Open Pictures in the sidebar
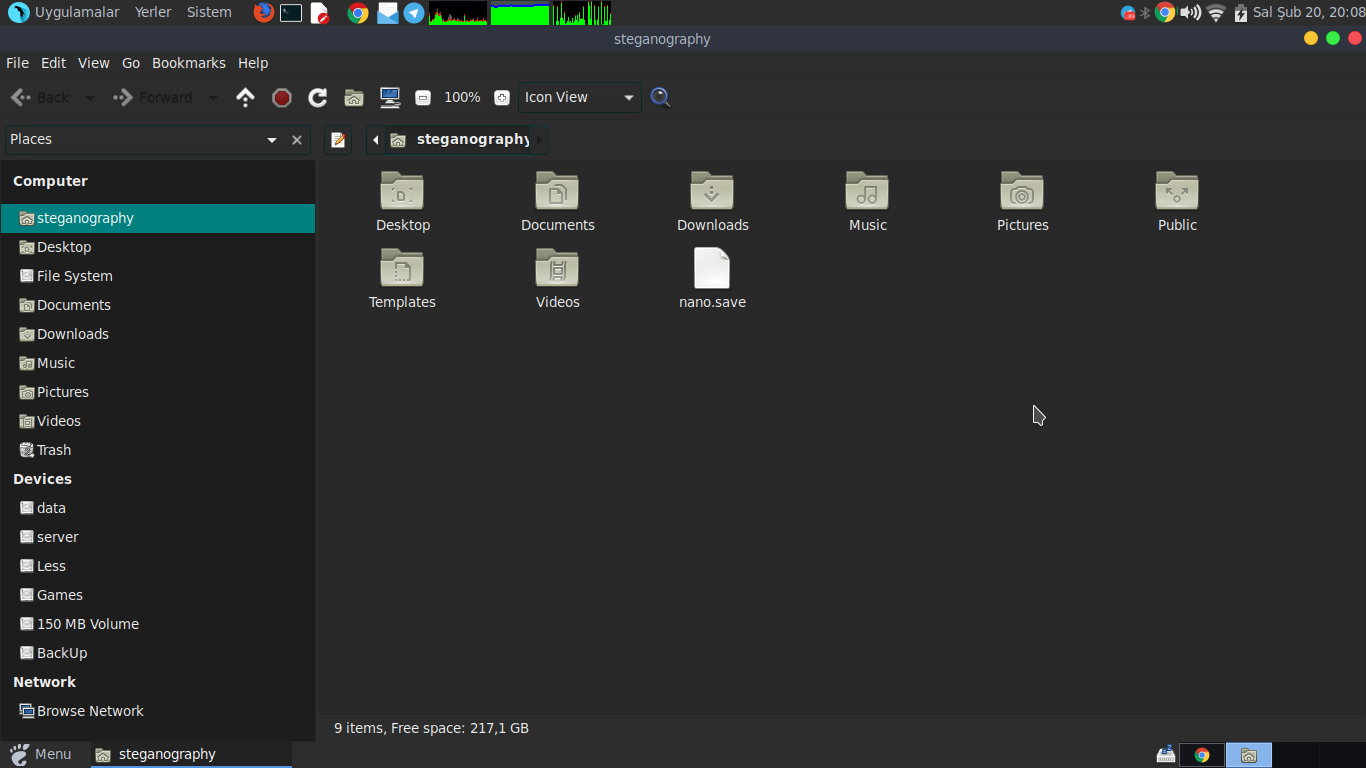 click(158, 392)
